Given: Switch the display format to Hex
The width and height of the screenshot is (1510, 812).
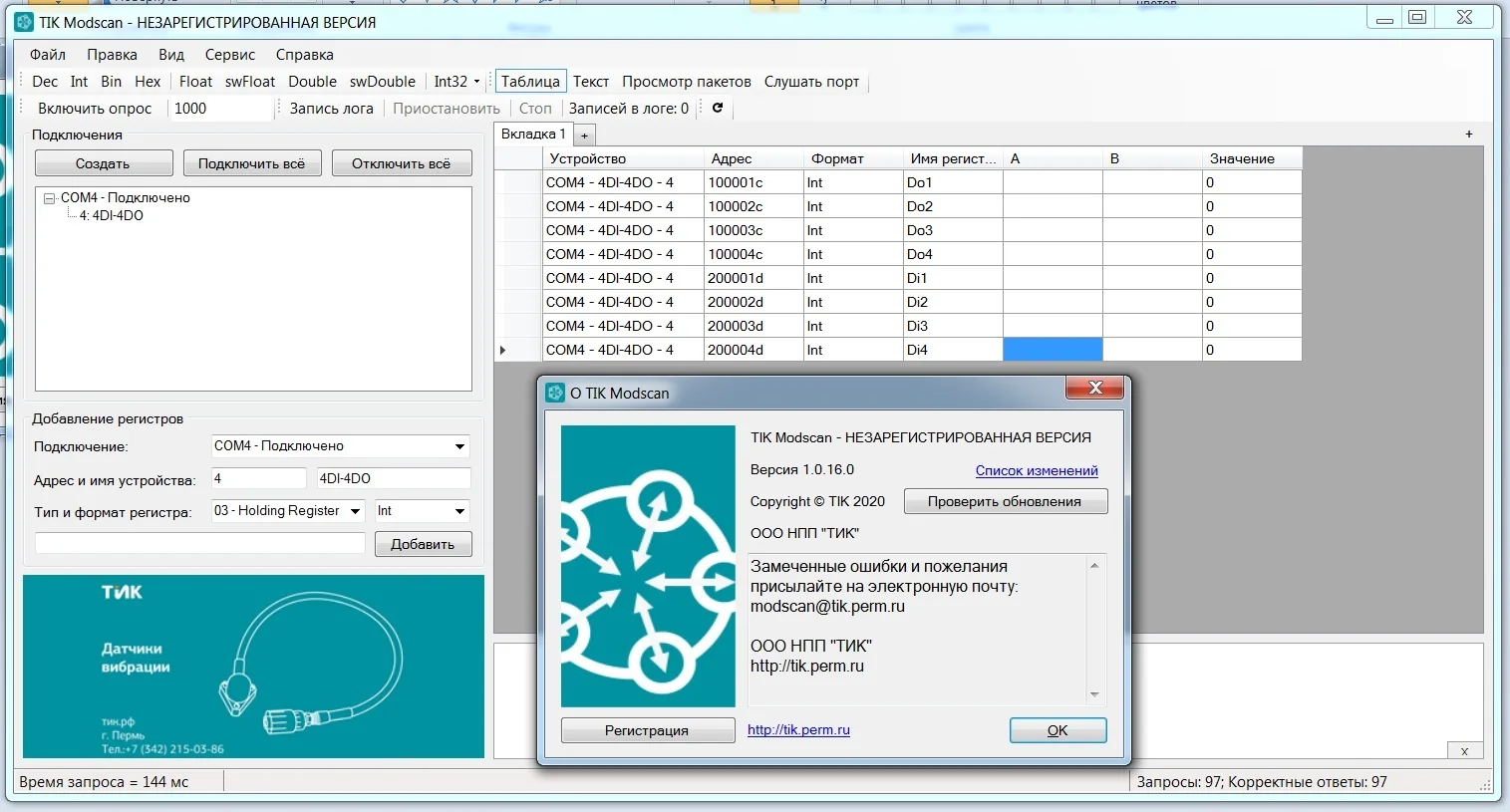Looking at the screenshot, I should click(148, 82).
